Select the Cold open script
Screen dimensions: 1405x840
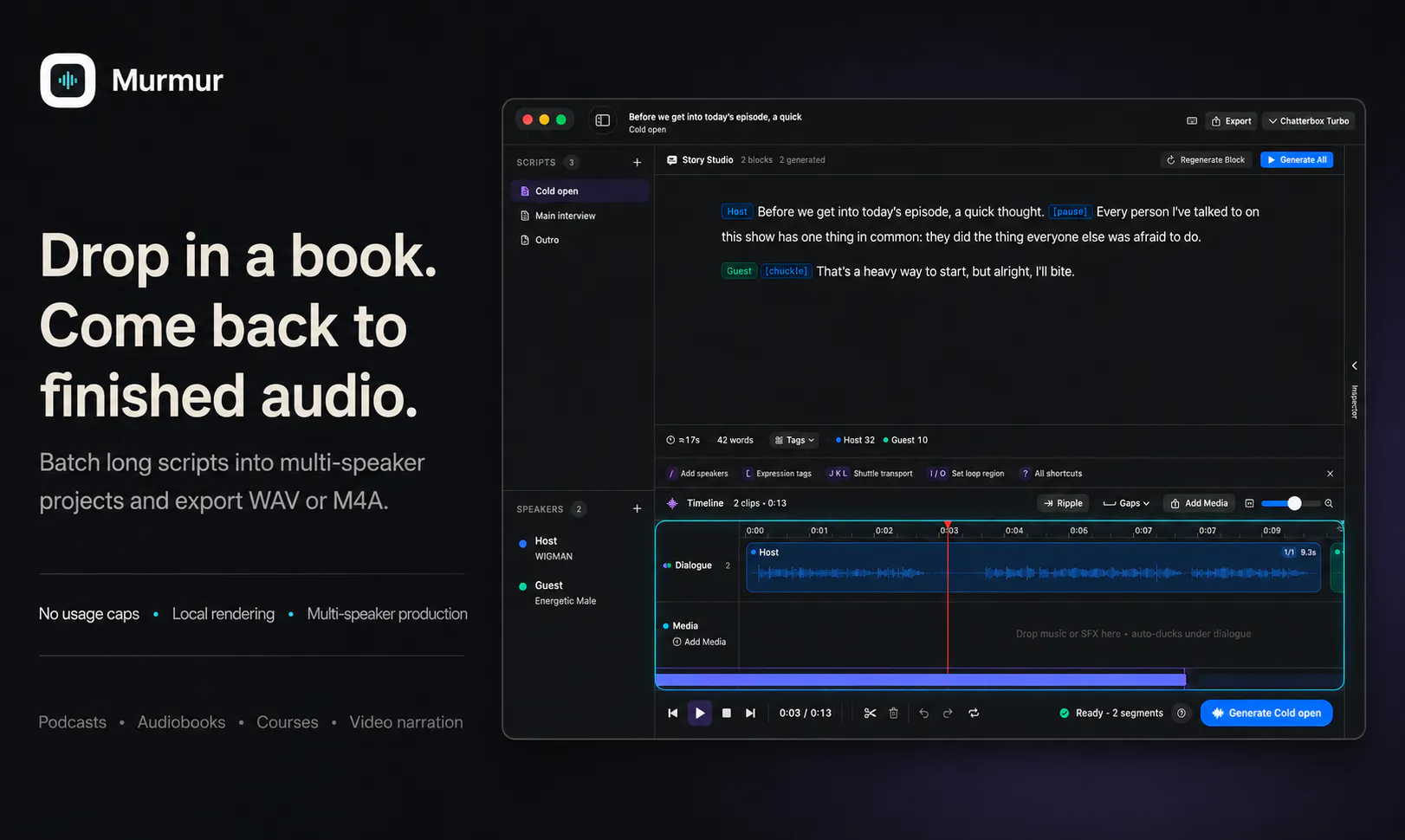pos(579,191)
